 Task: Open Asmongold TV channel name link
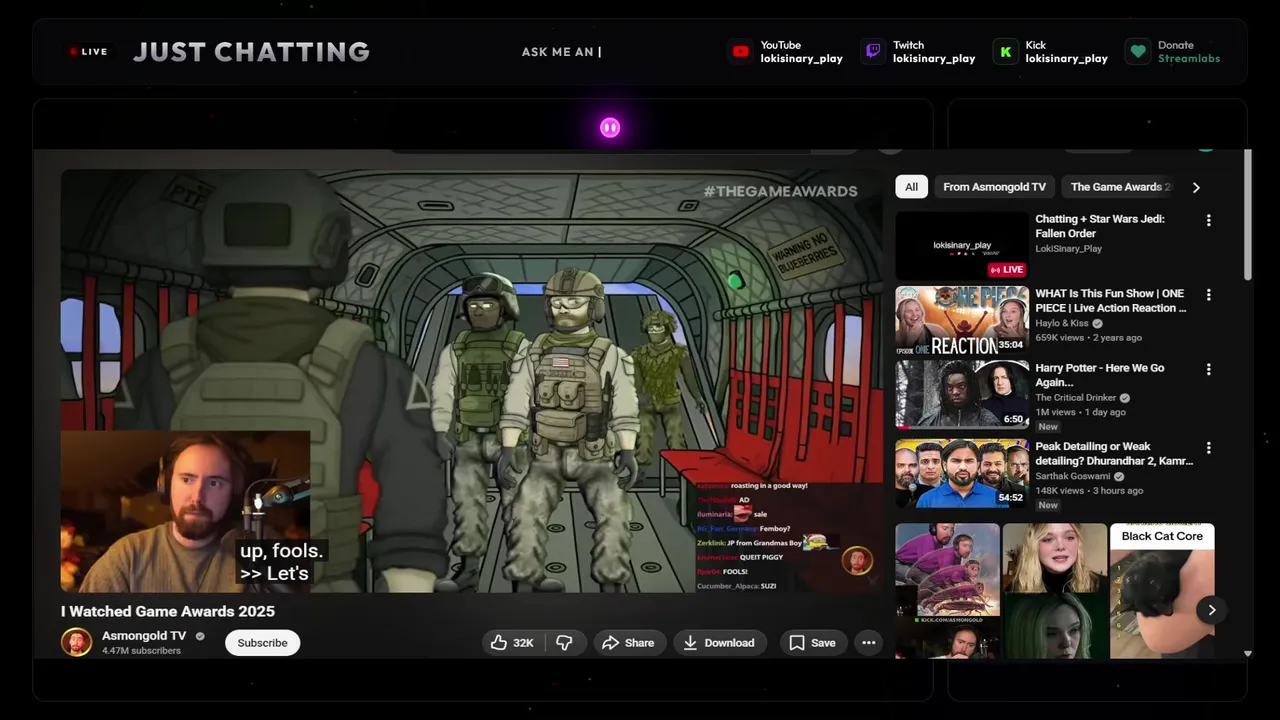pos(144,636)
